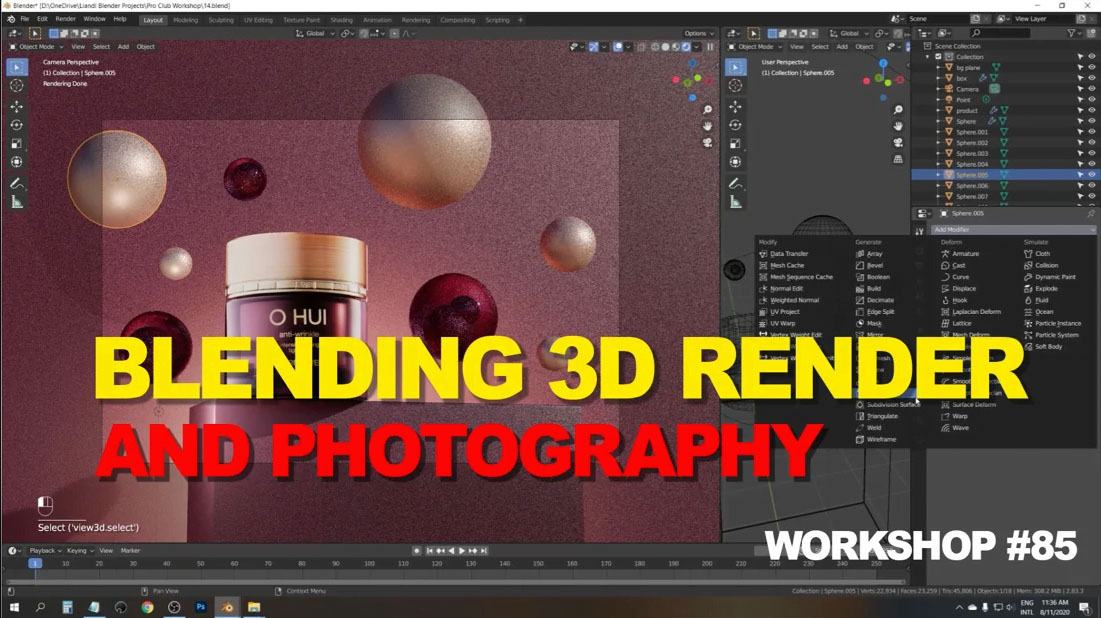
Task: Switch to the Modeling workspace tab
Action: point(185,20)
